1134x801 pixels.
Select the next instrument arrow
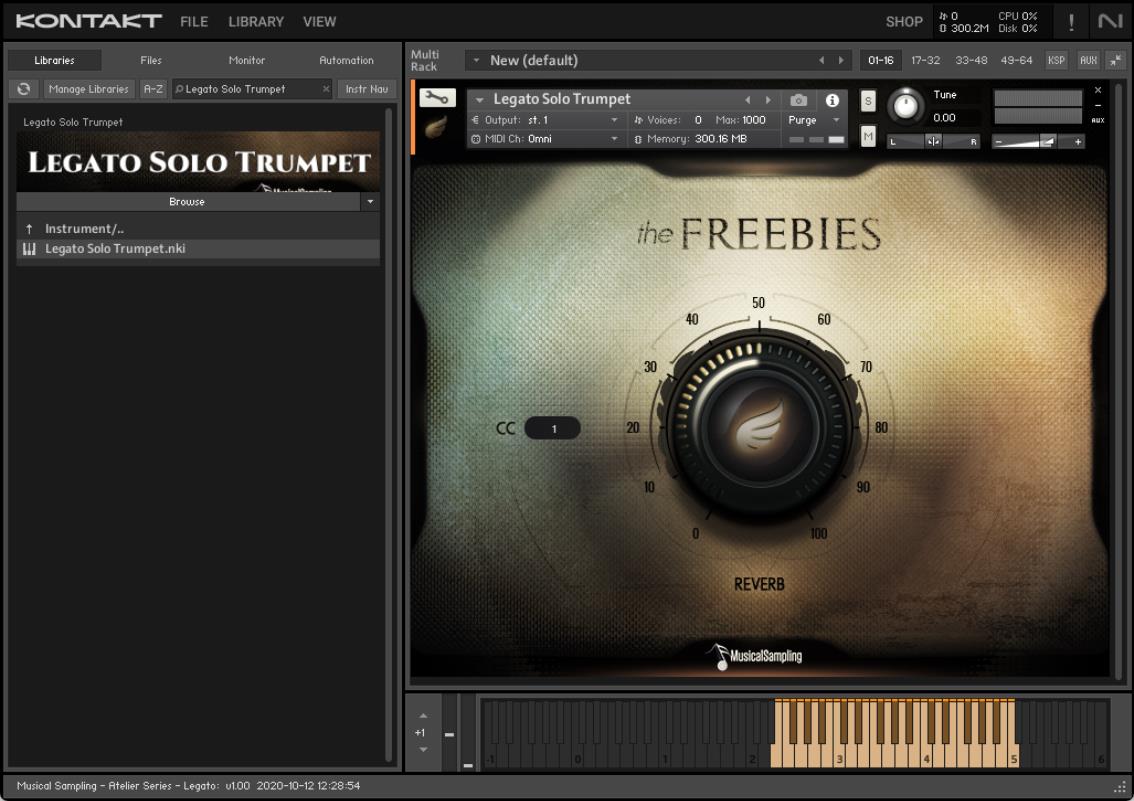(x=768, y=100)
